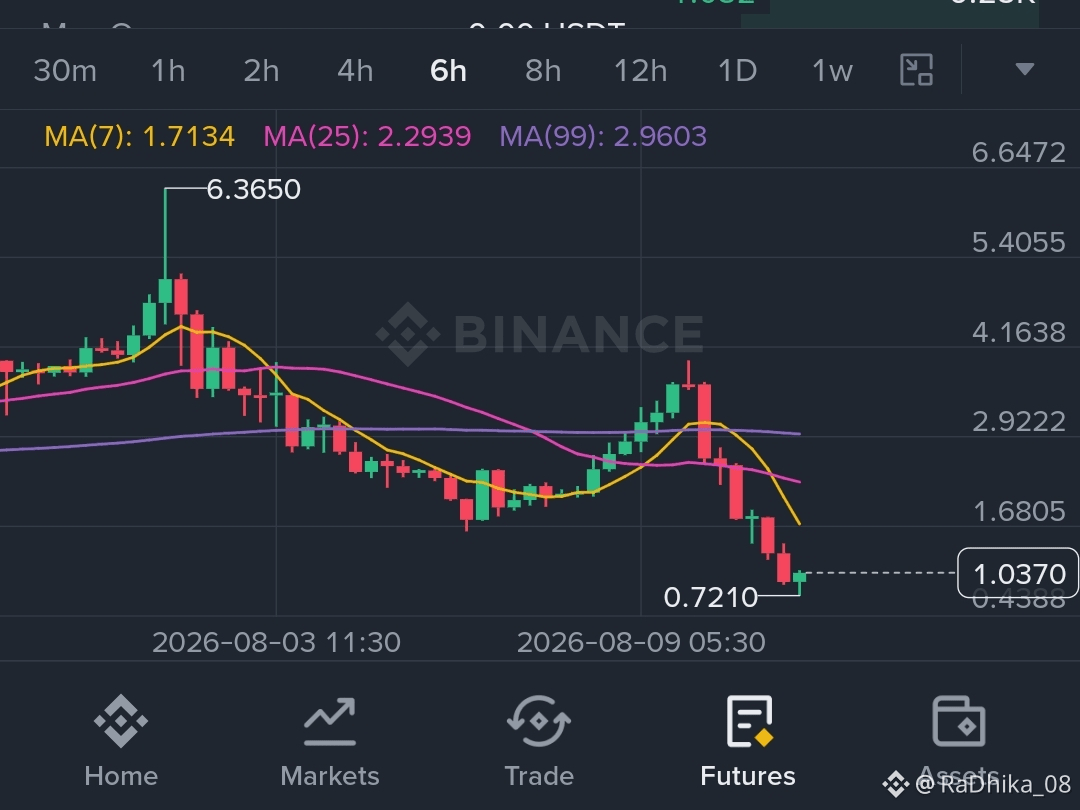Viewport: 1080px width, 810px height.
Task: Tap the current price tag 1.0370
Action: [1018, 573]
